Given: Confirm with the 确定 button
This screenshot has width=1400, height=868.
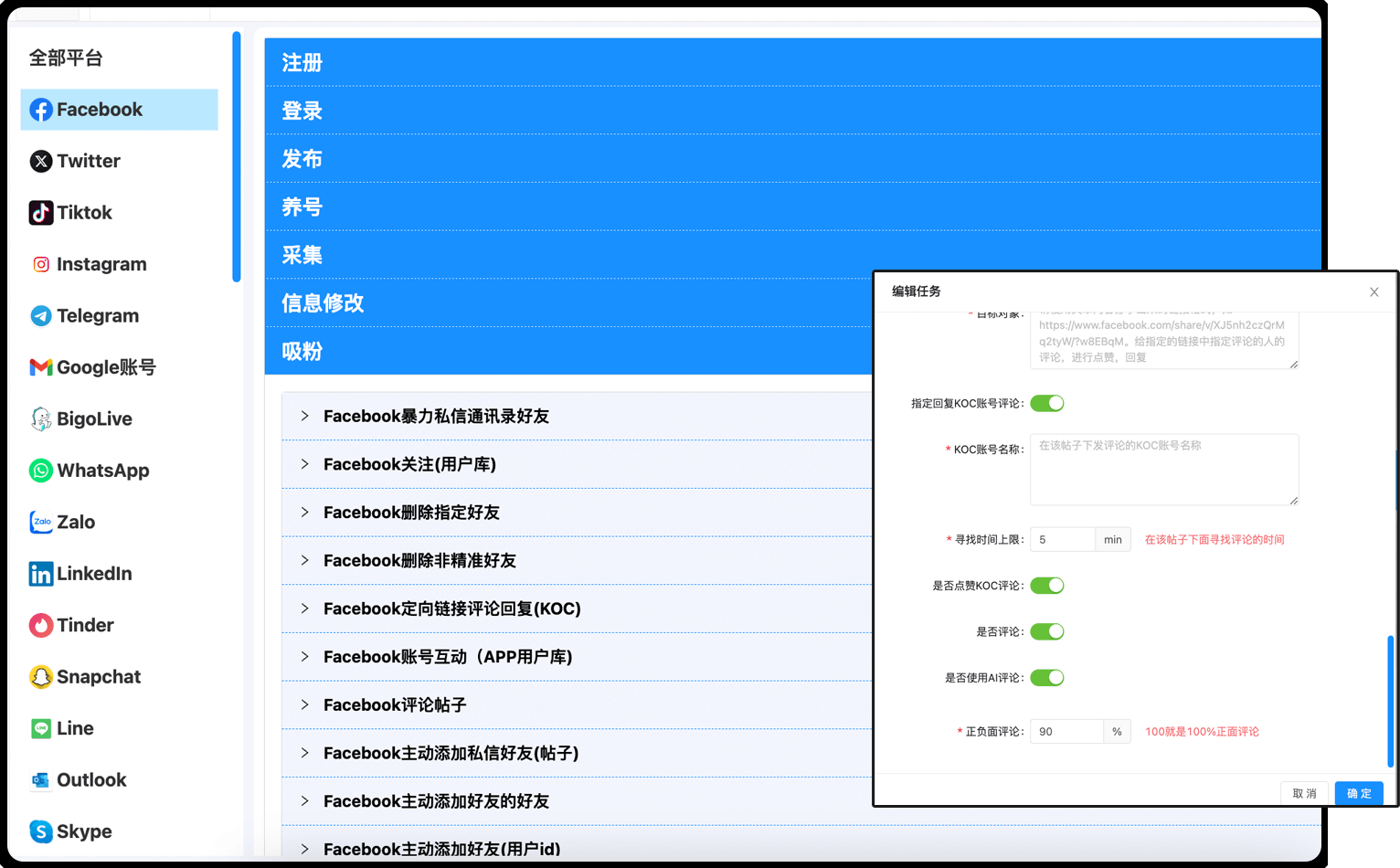Looking at the screenshot, I should 1359,793.
